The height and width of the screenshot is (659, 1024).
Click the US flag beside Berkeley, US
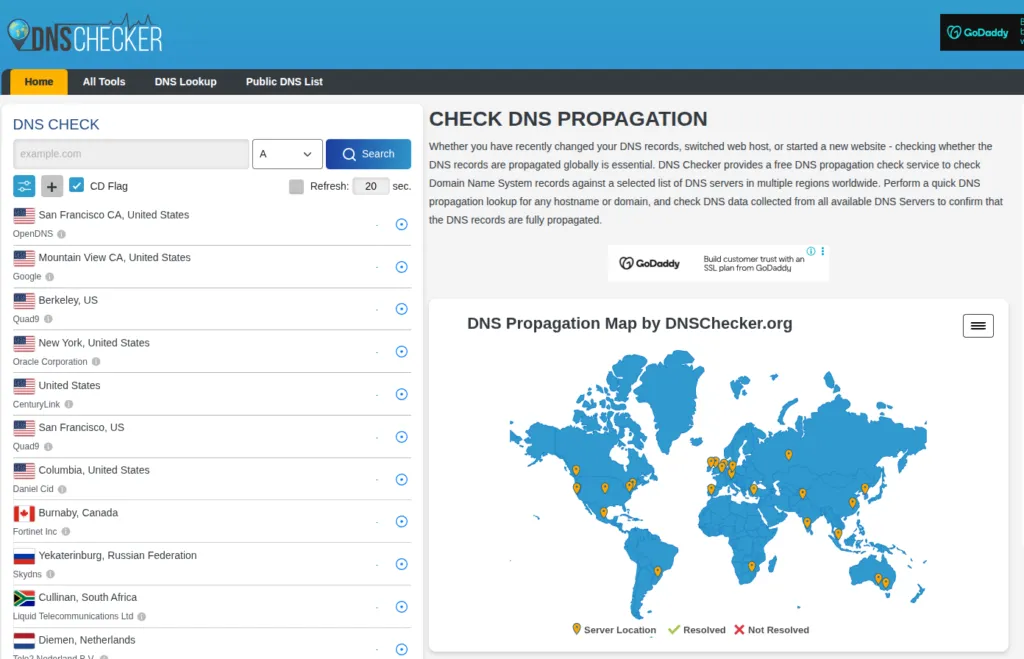[x=24, y=298]
